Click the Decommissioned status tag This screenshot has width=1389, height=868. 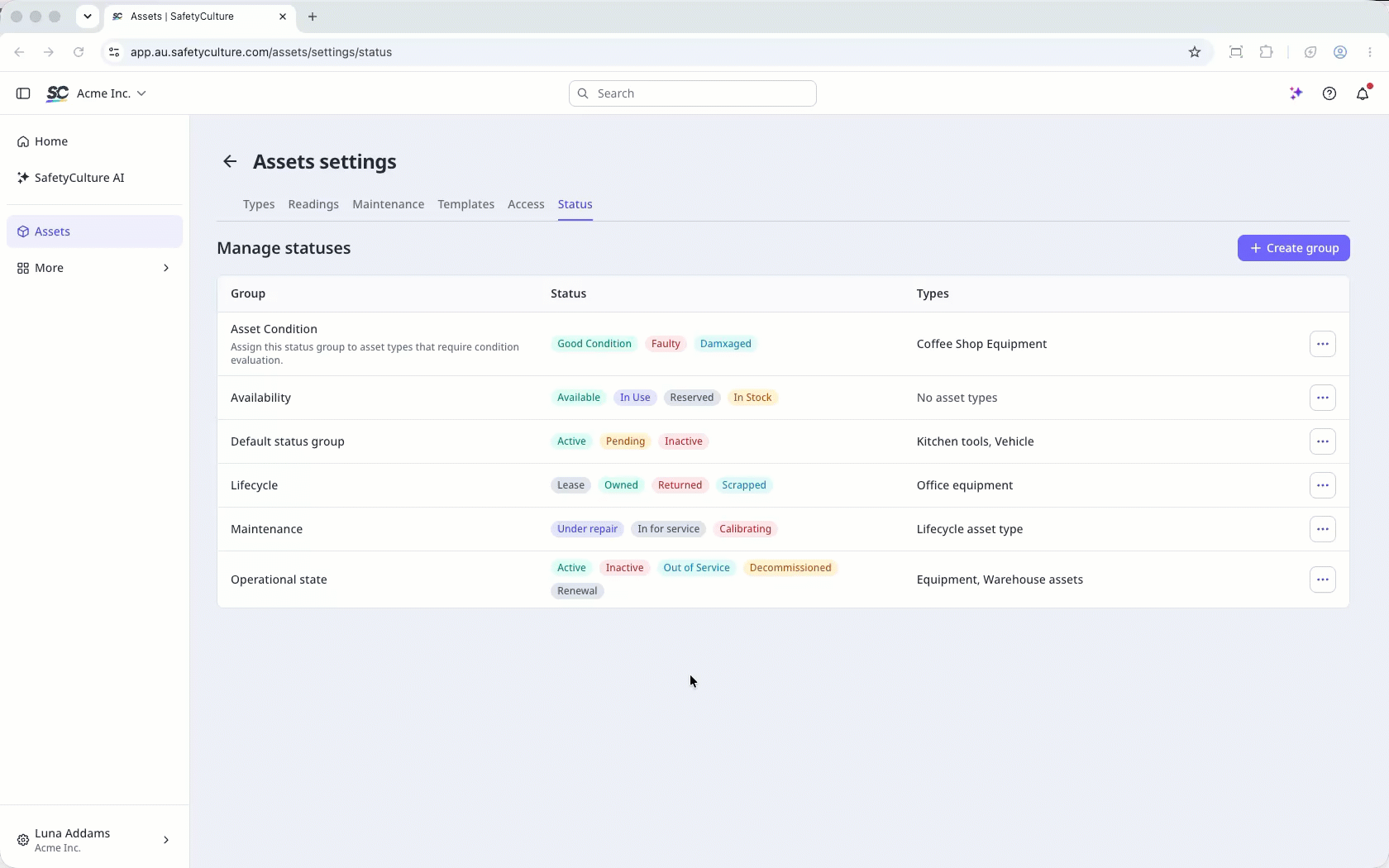(x=790, y=568)
